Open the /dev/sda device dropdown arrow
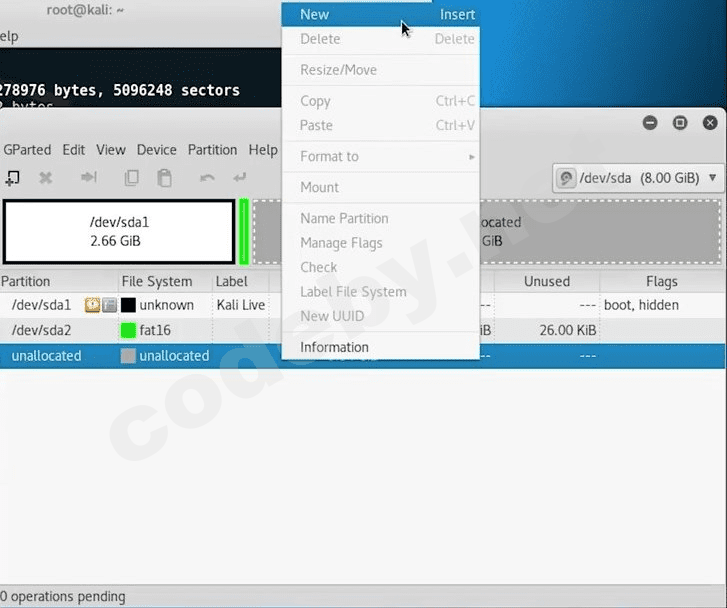This screenshot has height=608, width=727. click(713, 178)
